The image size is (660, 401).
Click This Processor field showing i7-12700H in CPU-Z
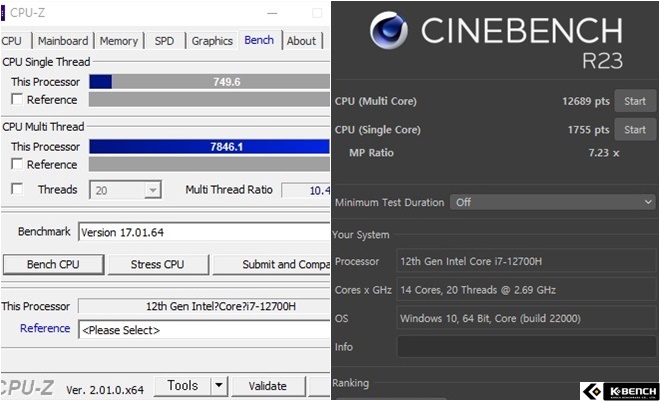[x=204, y=306]
